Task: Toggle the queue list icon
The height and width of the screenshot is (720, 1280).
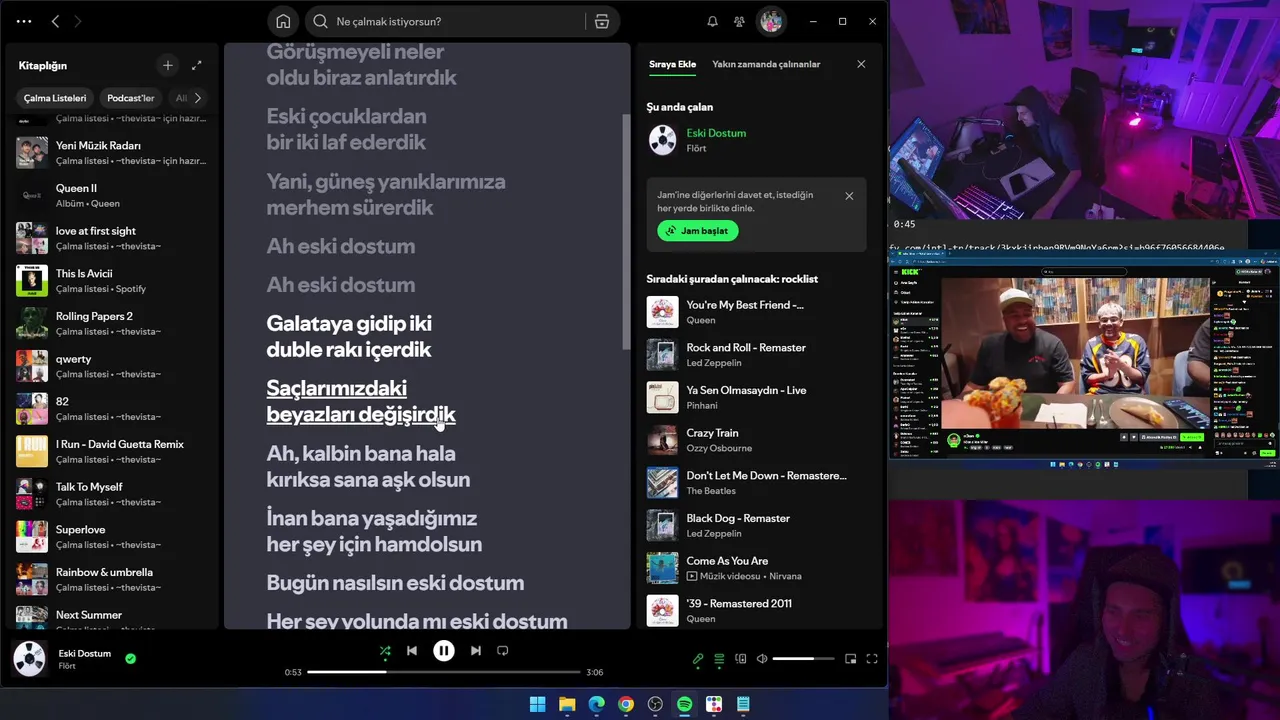Action: click(719, 659)
